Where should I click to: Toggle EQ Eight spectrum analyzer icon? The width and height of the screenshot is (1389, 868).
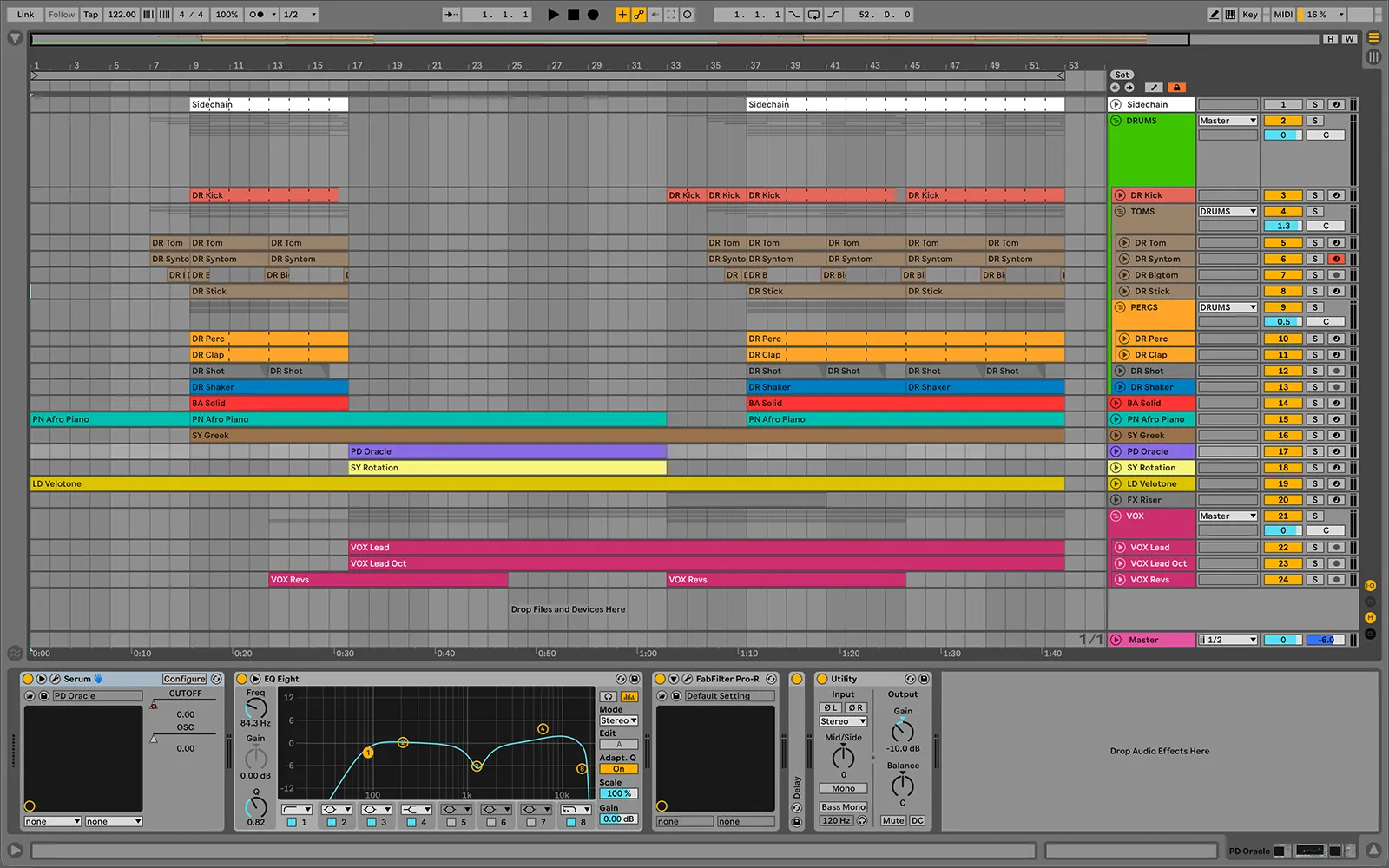pyautogui.click(x=629, y=696)
